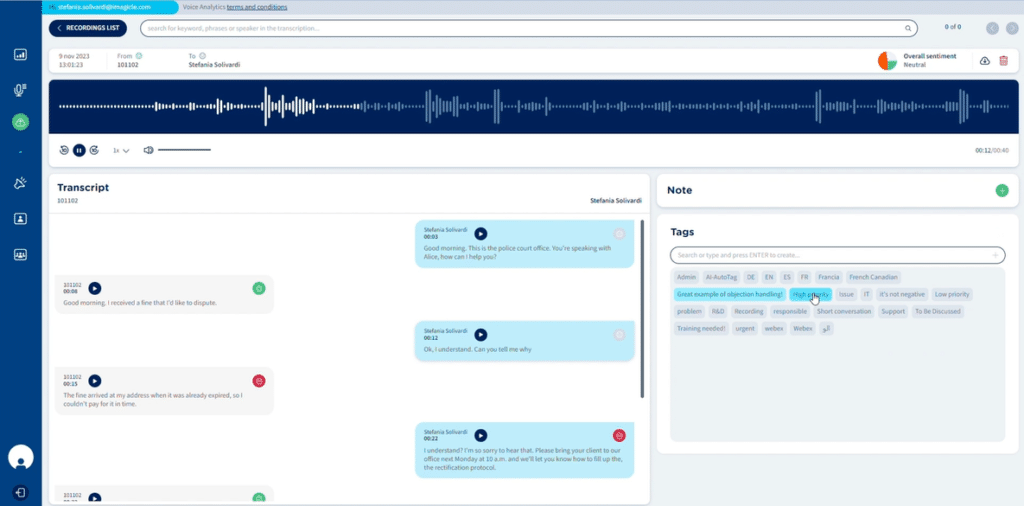Screen dimensions: 1024x506
Task: Mute audio using the speaker icon
Action: (x=148, y=150)
